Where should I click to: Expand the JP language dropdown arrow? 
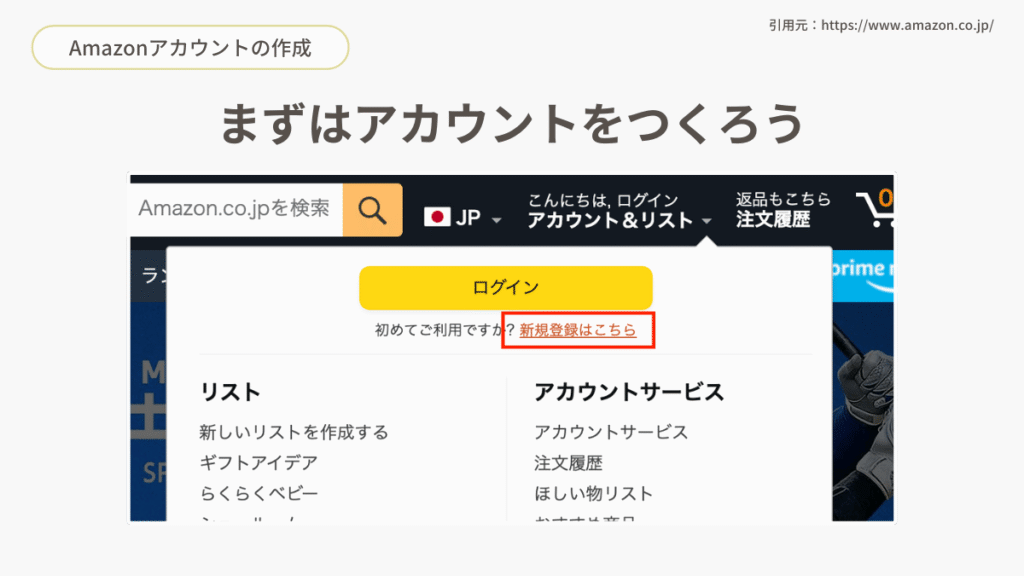[x=496, y=220]
